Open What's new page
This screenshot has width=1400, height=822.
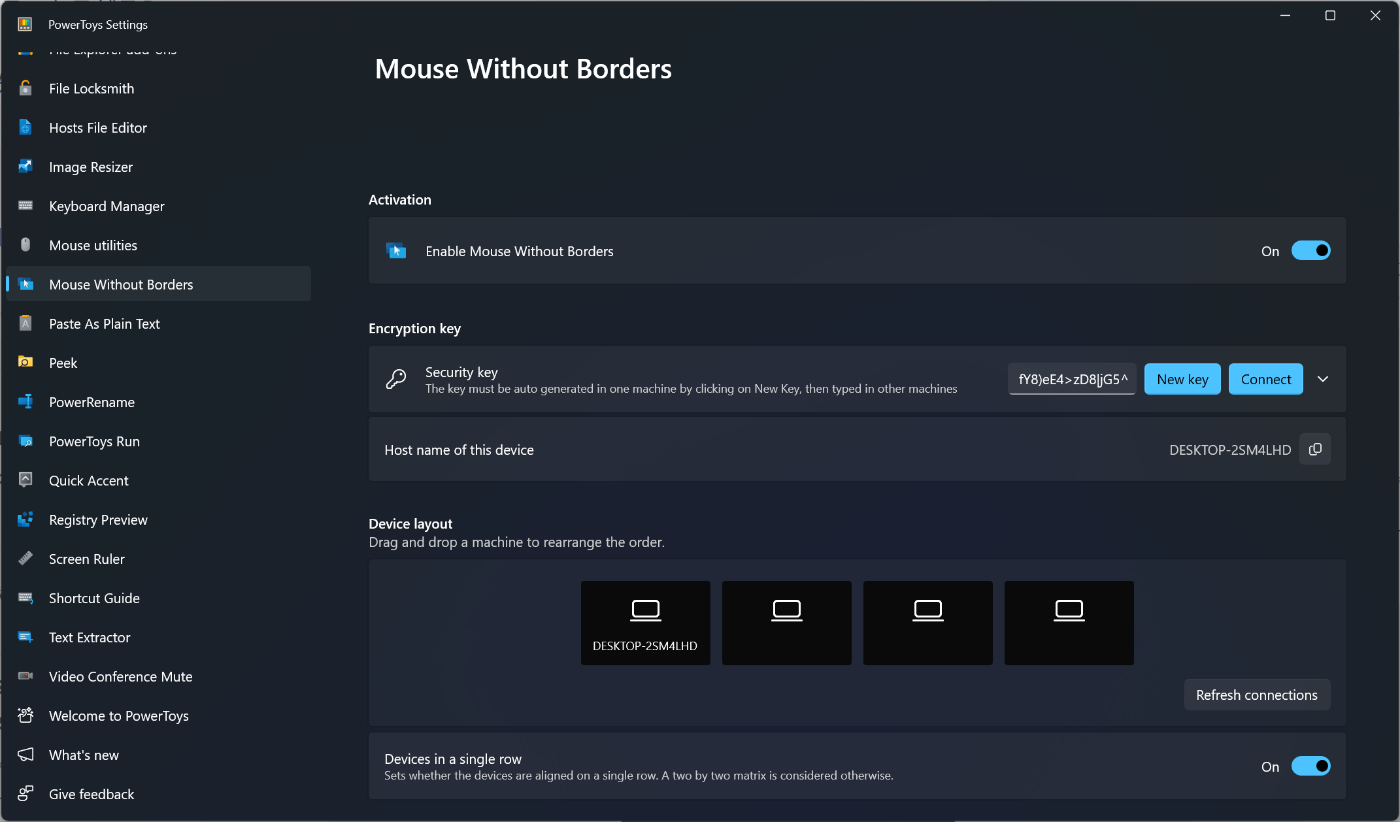[159, 755]
